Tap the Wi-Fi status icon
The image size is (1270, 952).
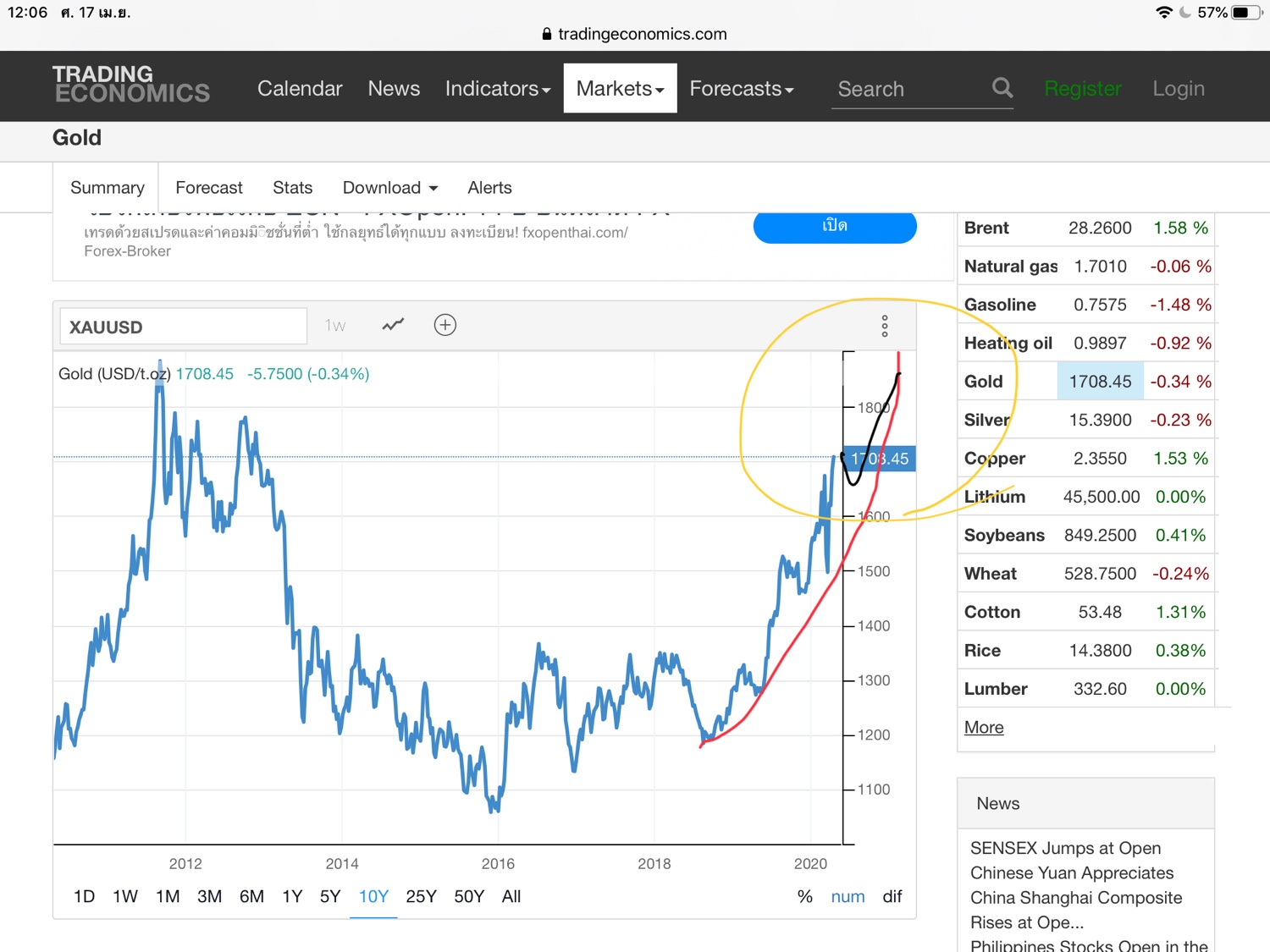(1164, 12)
